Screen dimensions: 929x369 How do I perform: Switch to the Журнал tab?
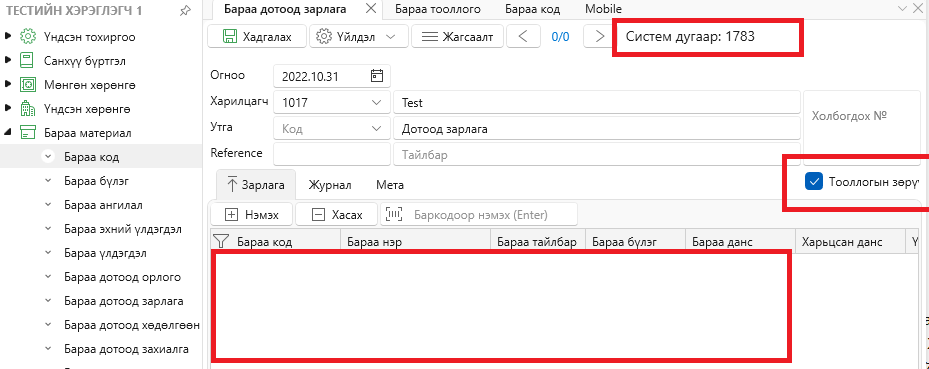329,185
